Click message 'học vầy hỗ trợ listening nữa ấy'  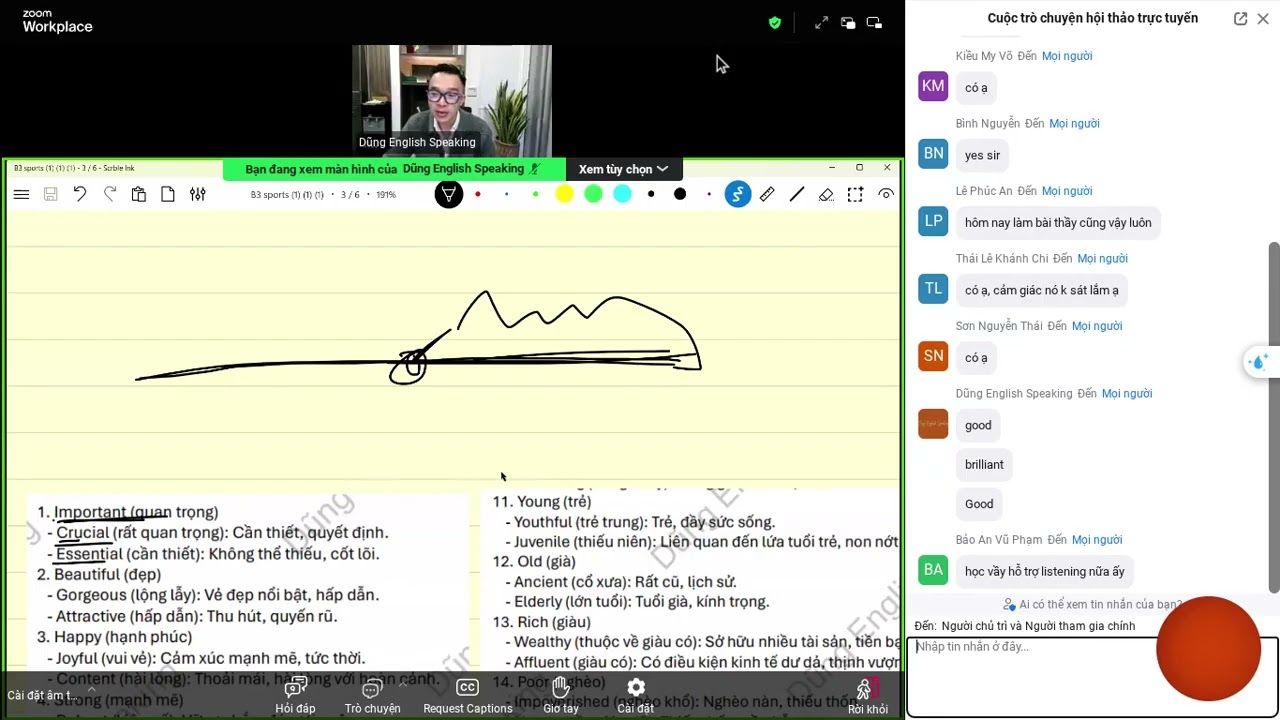pos(1045,571)
